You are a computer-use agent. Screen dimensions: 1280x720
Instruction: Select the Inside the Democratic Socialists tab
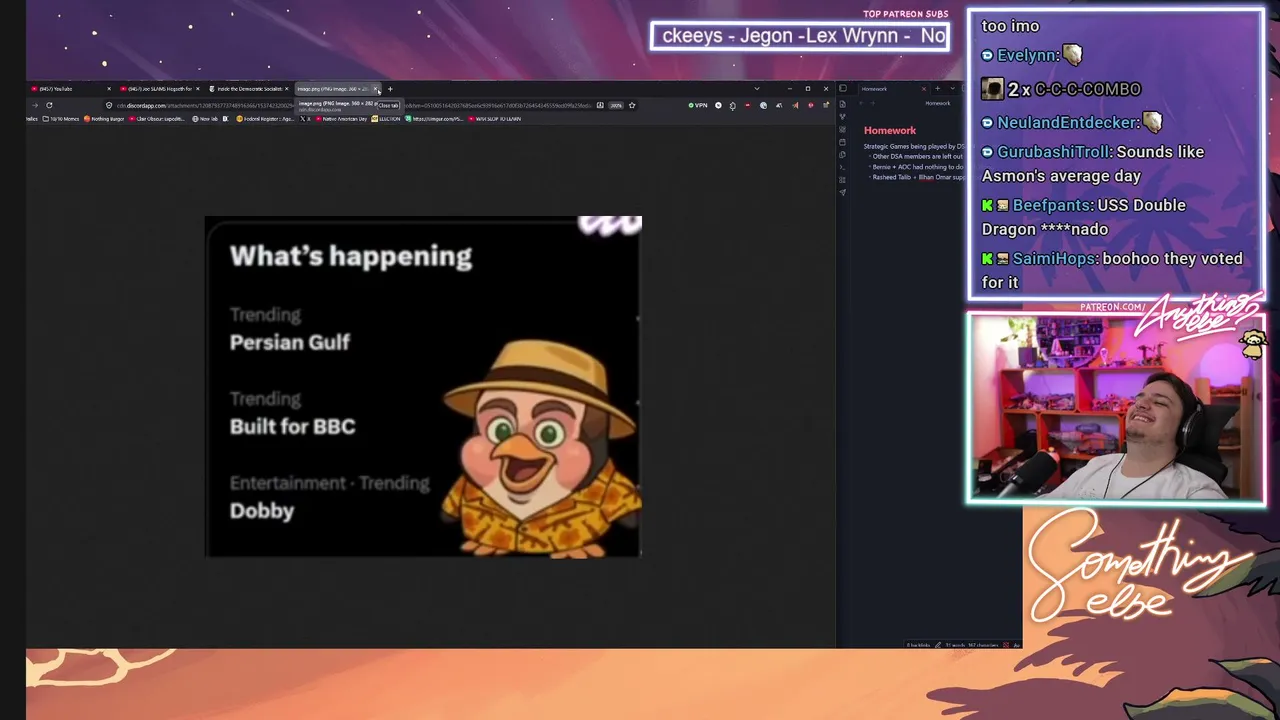(x=246, y=89)
